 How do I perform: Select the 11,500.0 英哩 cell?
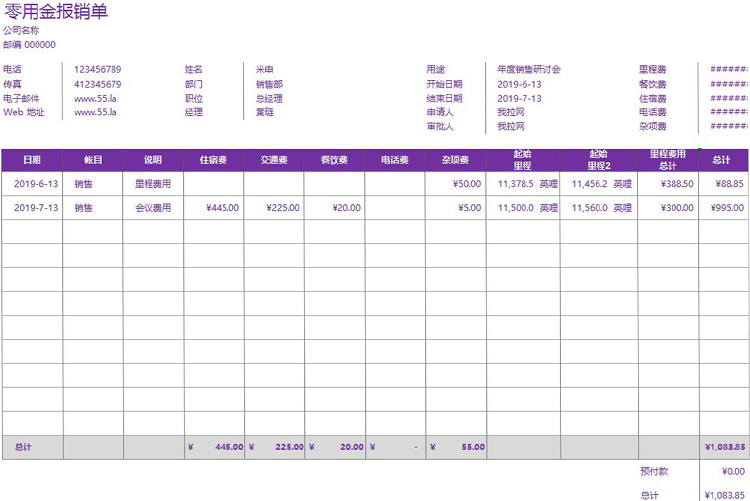click(x=523, y=208)
